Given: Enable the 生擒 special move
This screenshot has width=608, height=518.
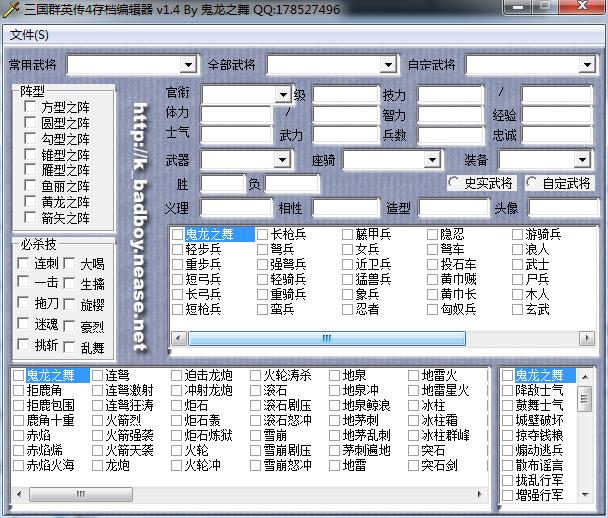Looking at the screenshot, I should 69,283.
